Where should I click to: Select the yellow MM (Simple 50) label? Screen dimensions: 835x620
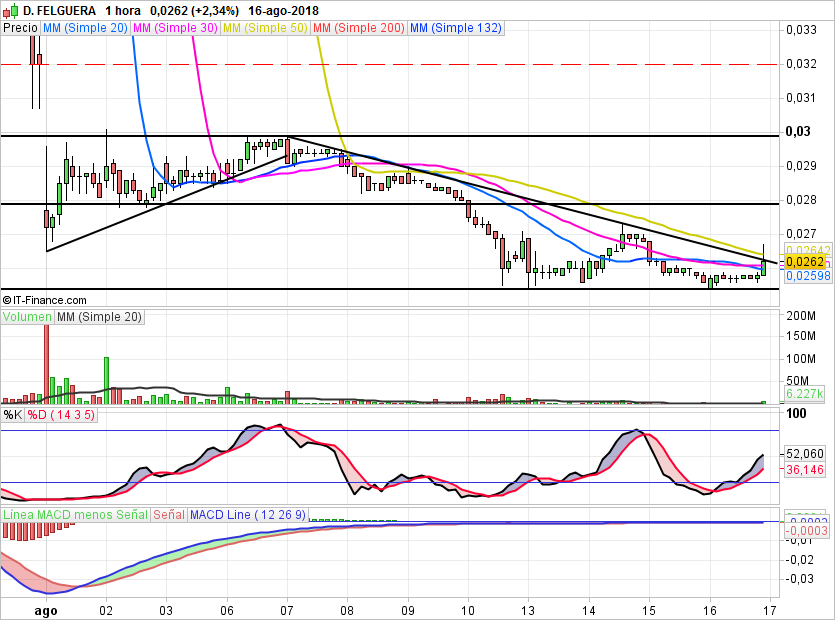tap(265, 28)
